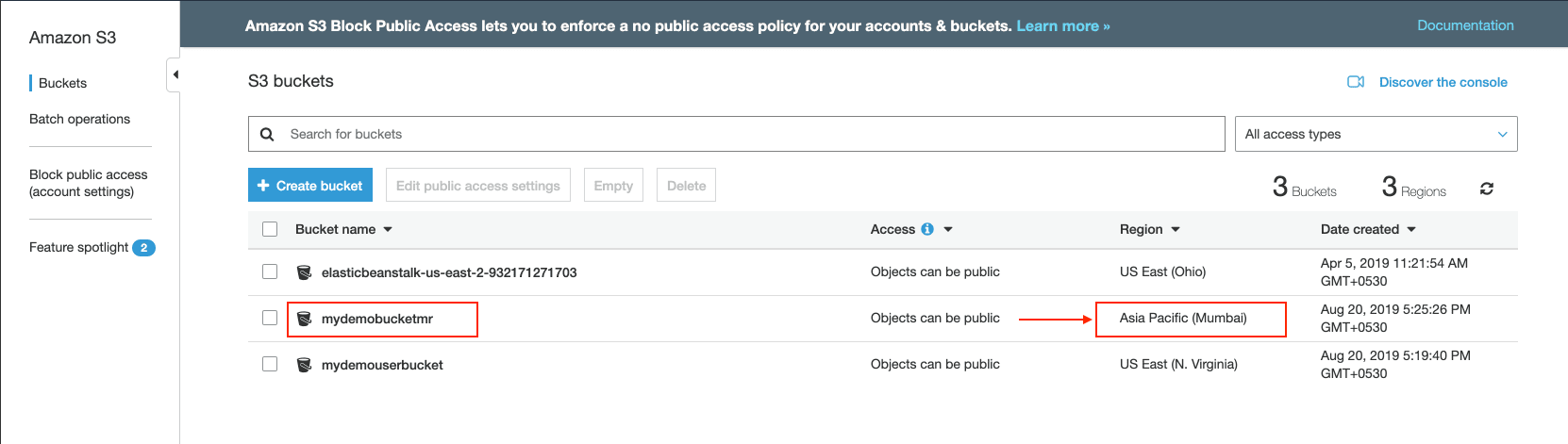Click the refresh buckets icon

(1487, 189)
